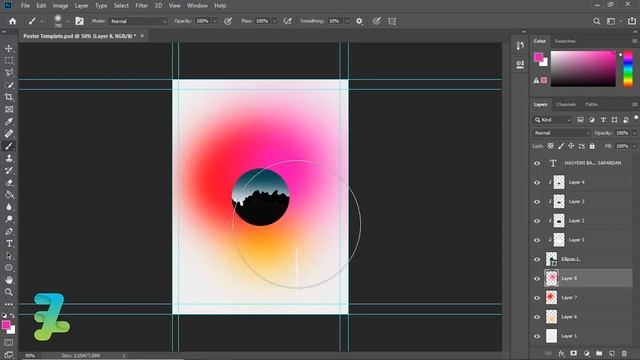Toggle visibility of Layer 8
Viewport: 640px width, 360px height.
click(x=537, y=278)
